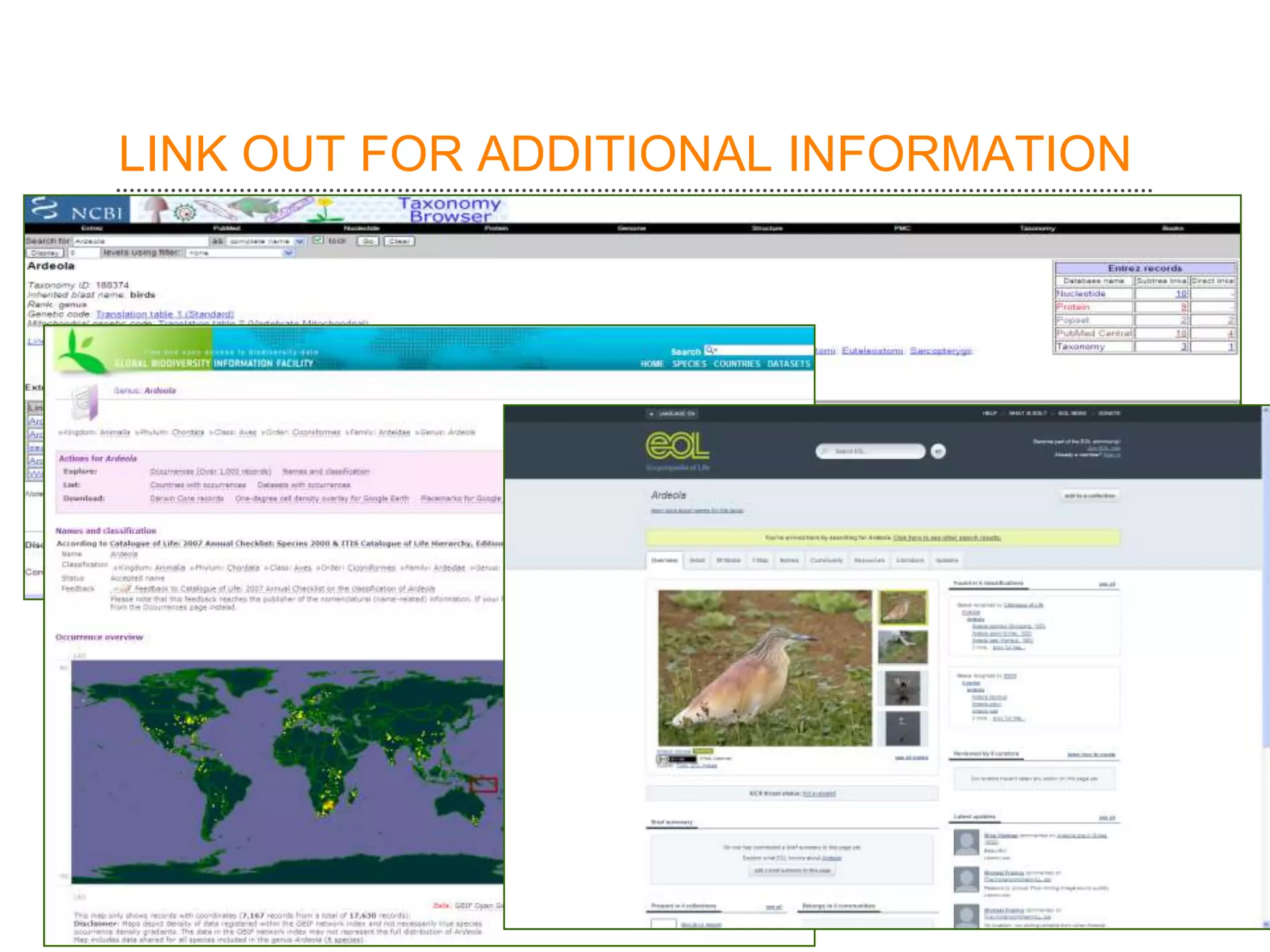This screenshot has height=952, width=1270.
Task: Toggle the lock checkbox in NCBI search
Action: tap(318, 240)
